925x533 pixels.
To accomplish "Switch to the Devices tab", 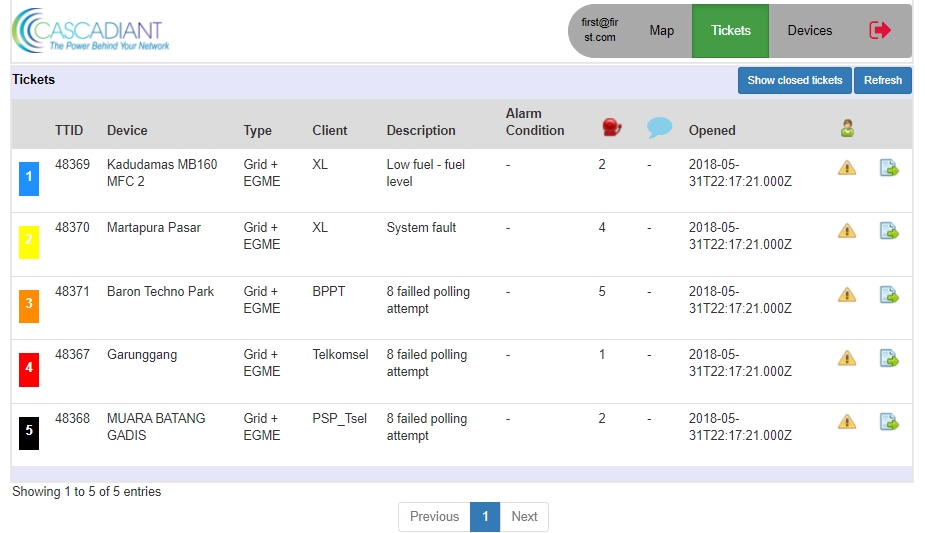I will (809, 31).
